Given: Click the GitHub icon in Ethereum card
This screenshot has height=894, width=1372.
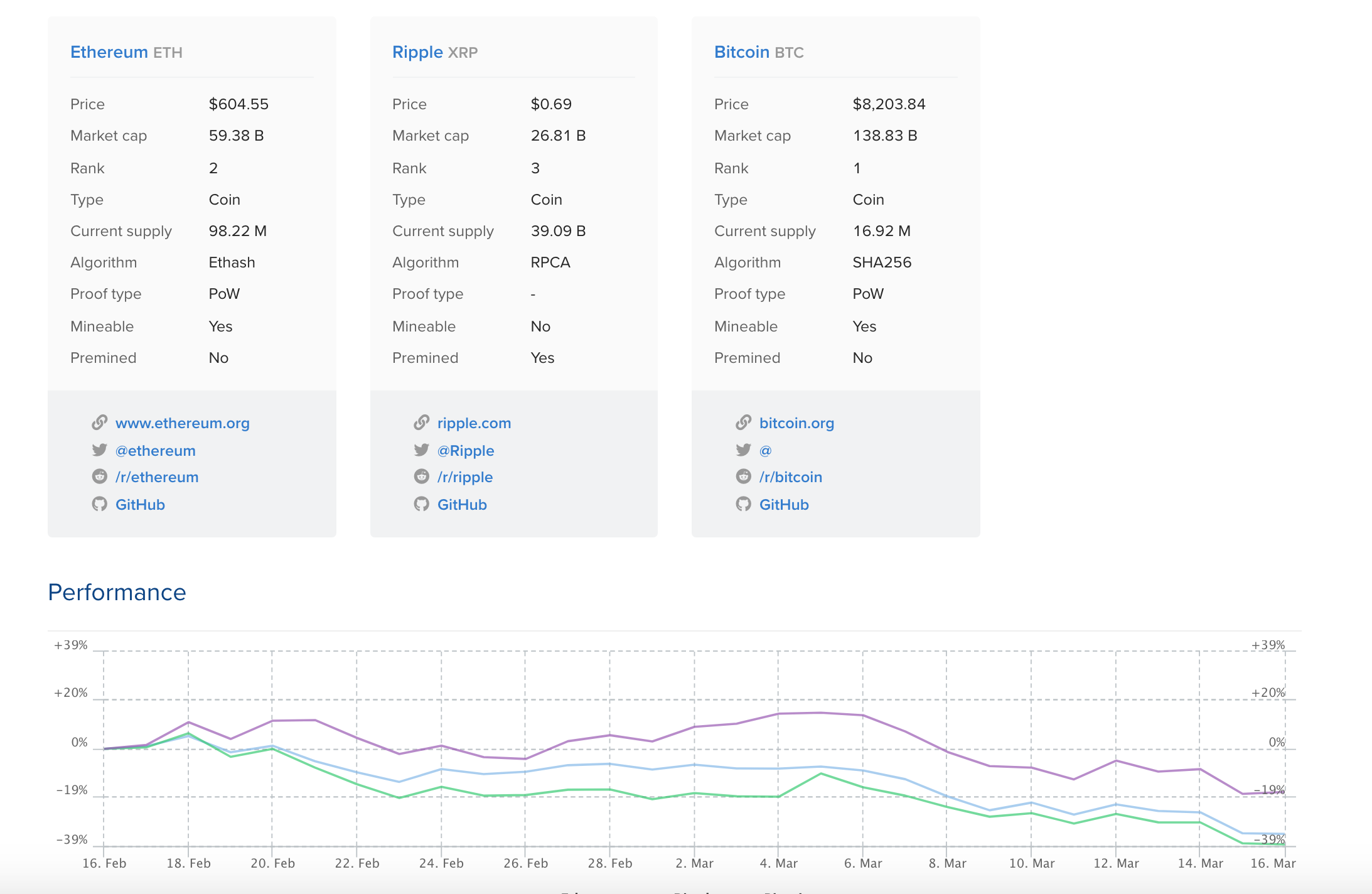Looking at the screenshot, I should [99, 504].
